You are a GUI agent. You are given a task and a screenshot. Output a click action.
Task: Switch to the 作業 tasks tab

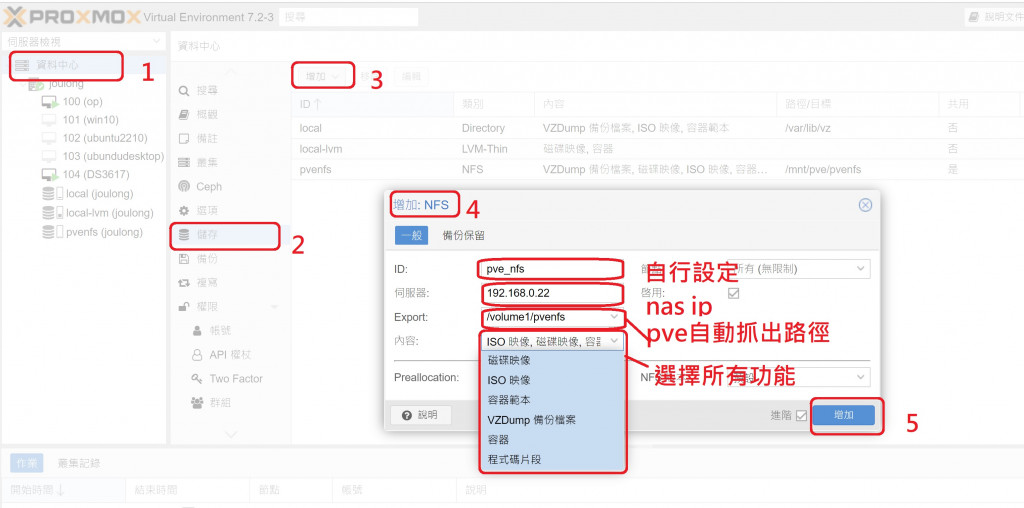[27, 463]
